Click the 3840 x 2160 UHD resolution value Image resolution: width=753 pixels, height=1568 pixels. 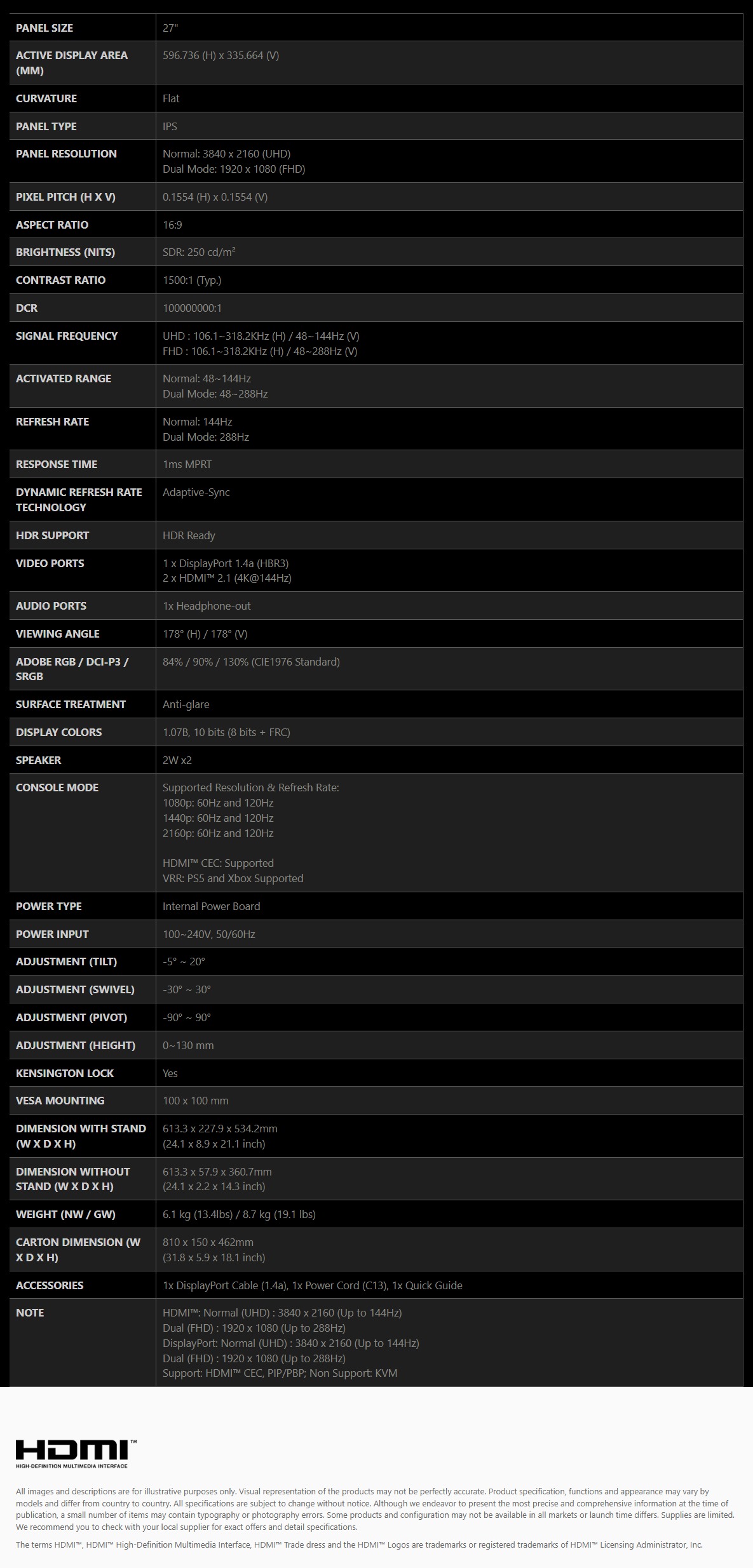coord(226,154)
